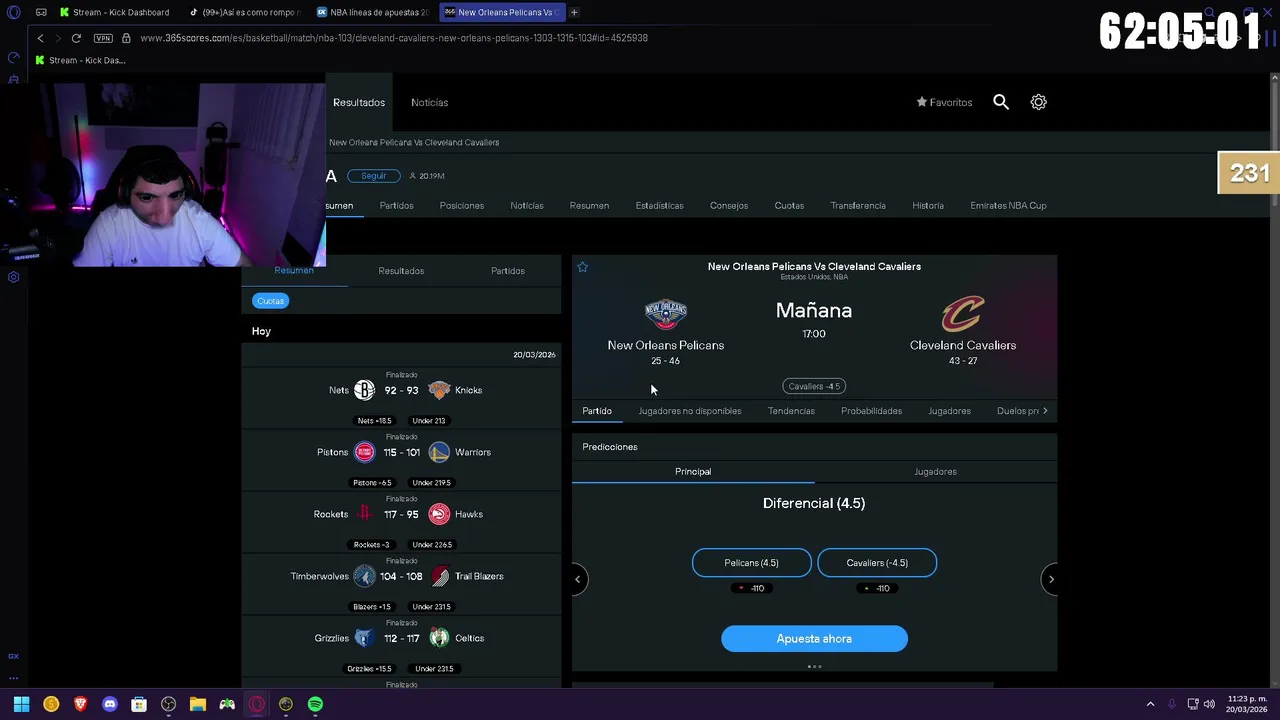Image resolution: width=1280 pixels, height=720 pixels.
Task: Open the Estadísticas navigation tab
Action: 660,206
